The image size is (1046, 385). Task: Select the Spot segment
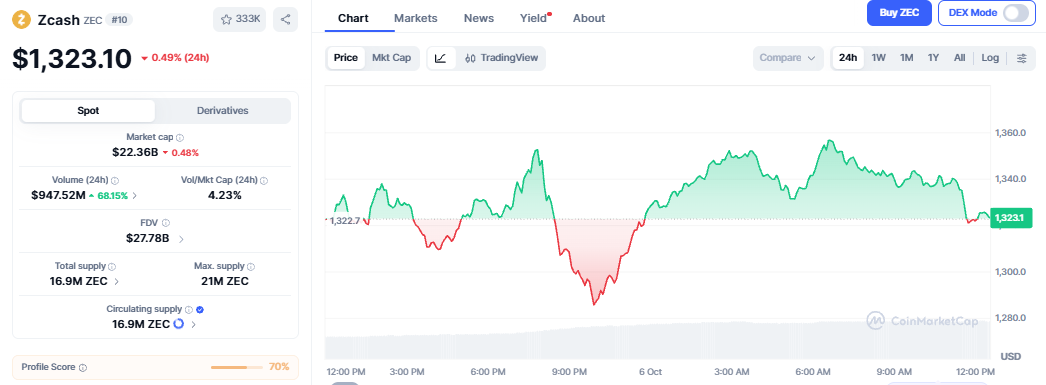coord(88,111)
